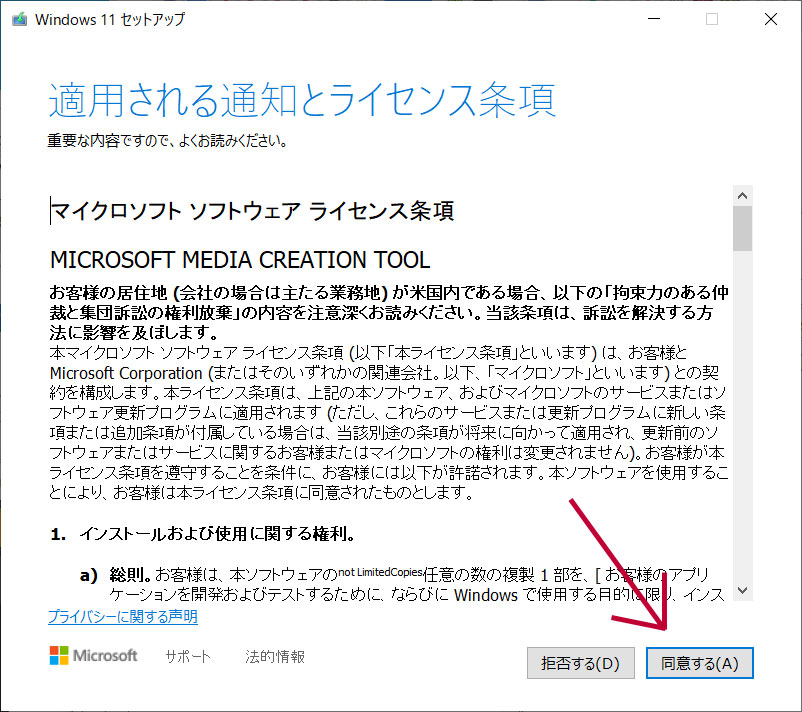Click the Windows 11 setup title bar icon
Screen dimensions: 802x712
tap(18, 19)
